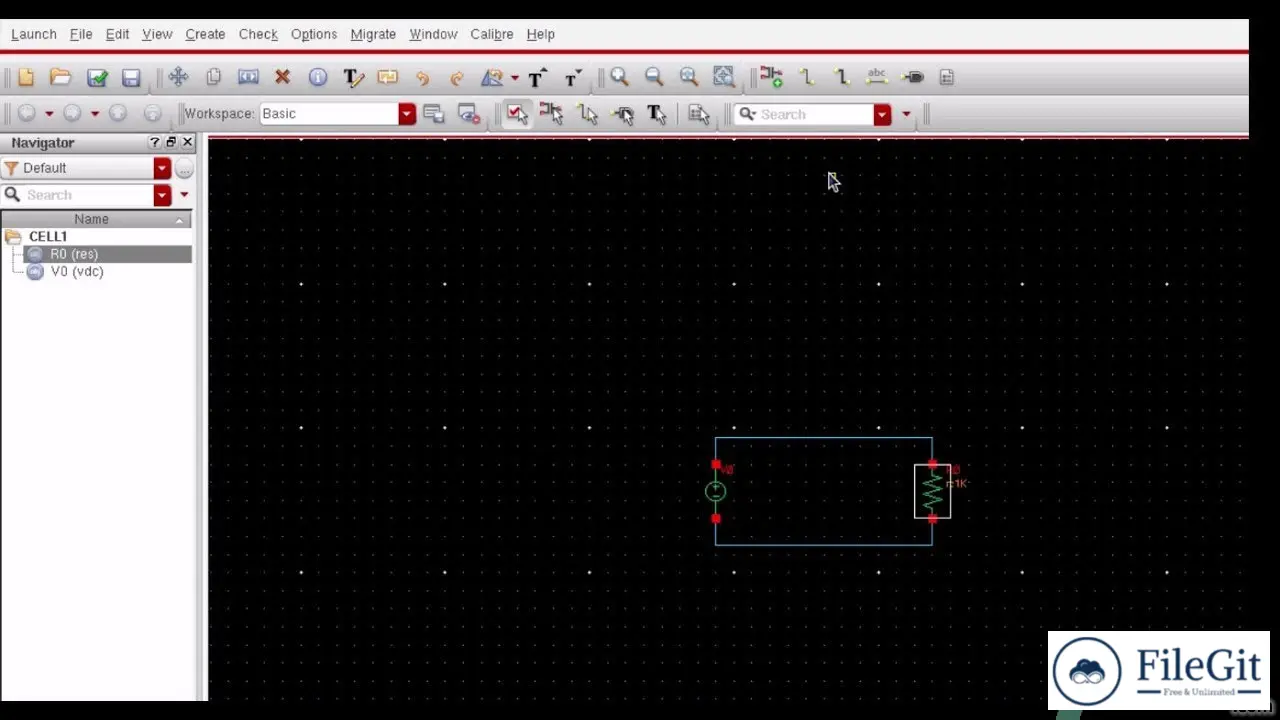Image resolution: width=1280 pixels, height=720 pixels.
Task: Click the Go Forward navigation arrow
Action: point(72,114)
